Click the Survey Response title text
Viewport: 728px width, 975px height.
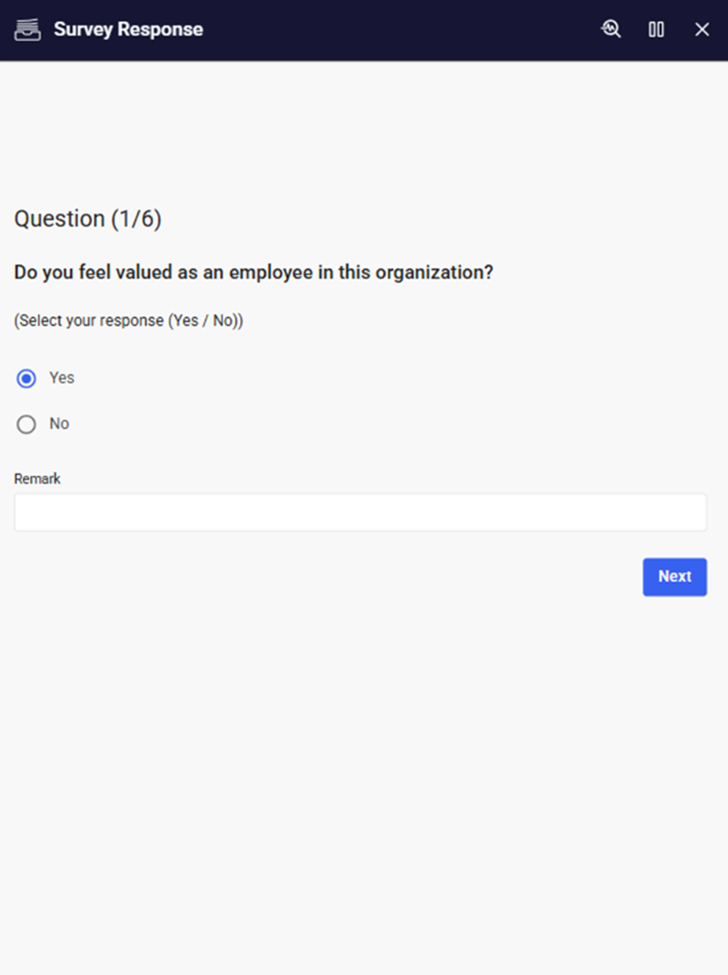(x=128, y=30)
